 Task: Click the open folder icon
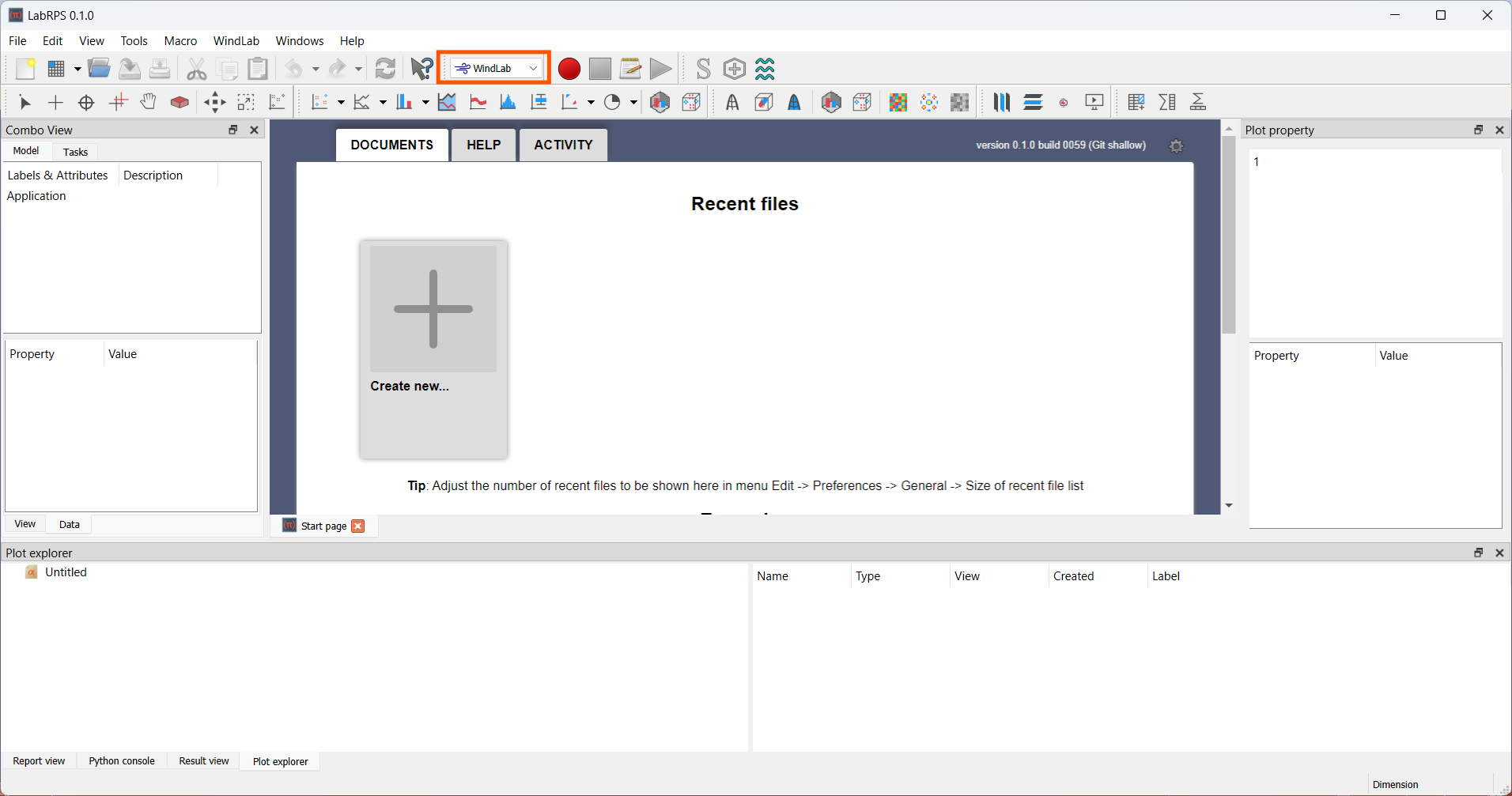click(x=99, y=69)
